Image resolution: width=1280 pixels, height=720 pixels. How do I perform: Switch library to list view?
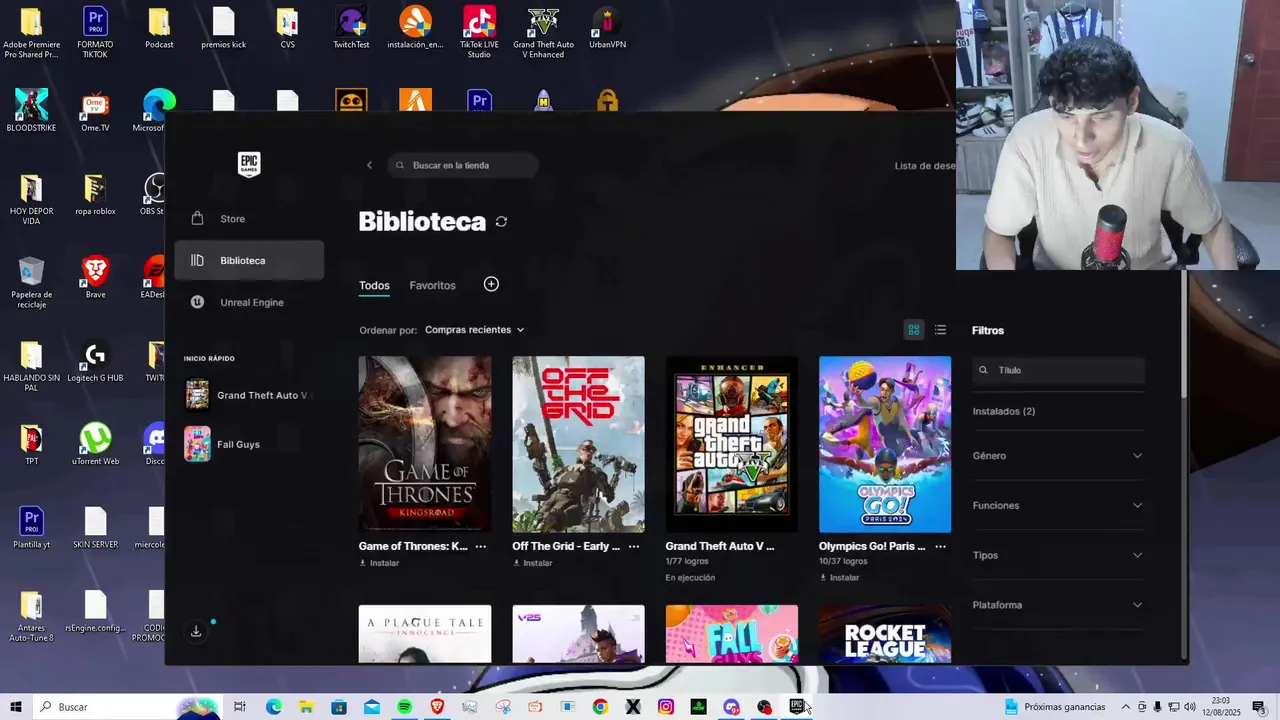(940, 330)
